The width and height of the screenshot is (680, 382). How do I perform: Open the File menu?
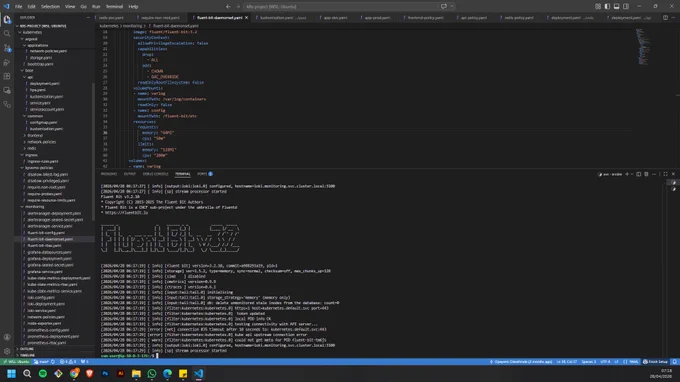pos(18,7)
